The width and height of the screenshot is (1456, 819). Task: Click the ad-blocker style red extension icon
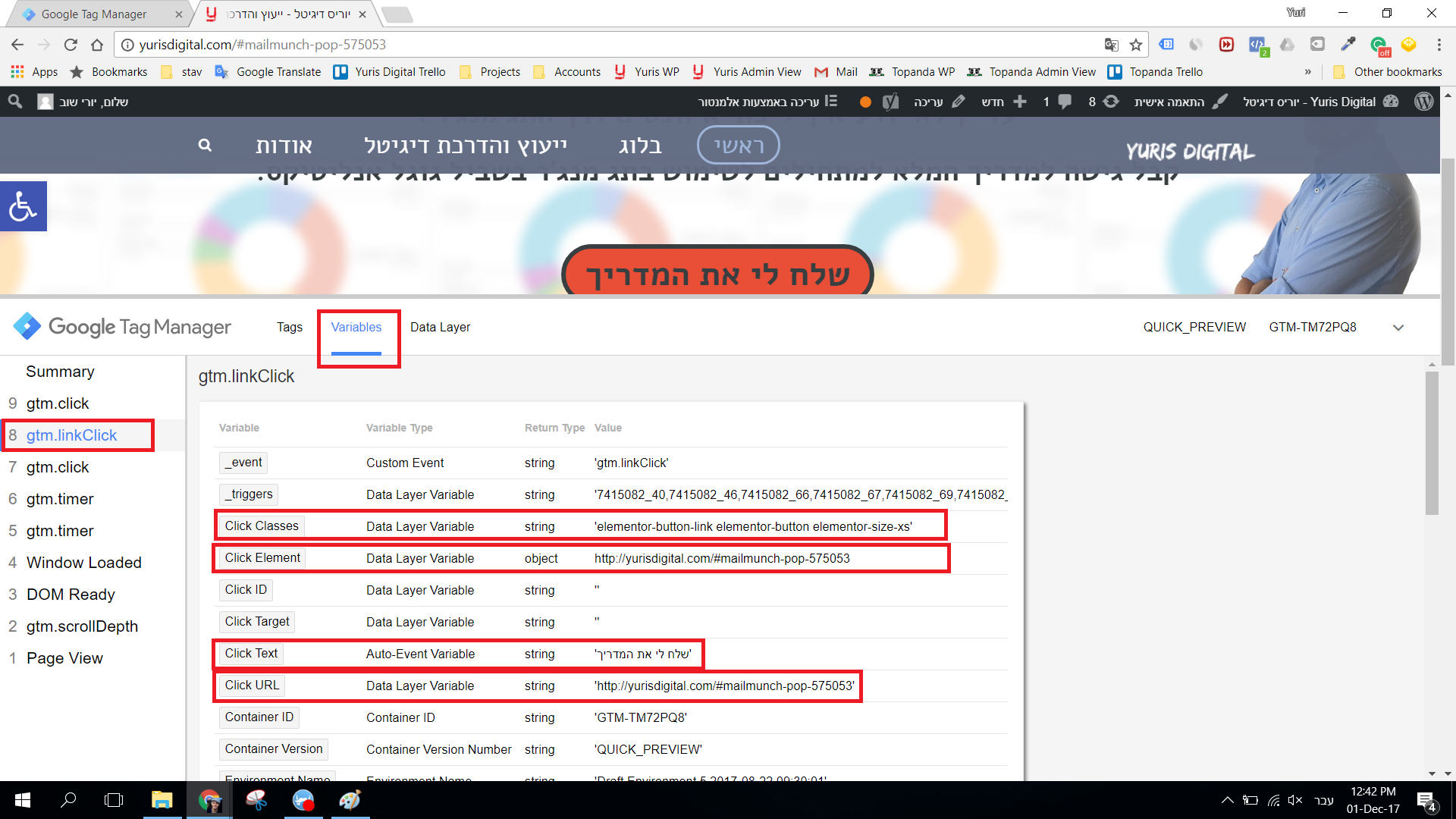(1226, 45)
